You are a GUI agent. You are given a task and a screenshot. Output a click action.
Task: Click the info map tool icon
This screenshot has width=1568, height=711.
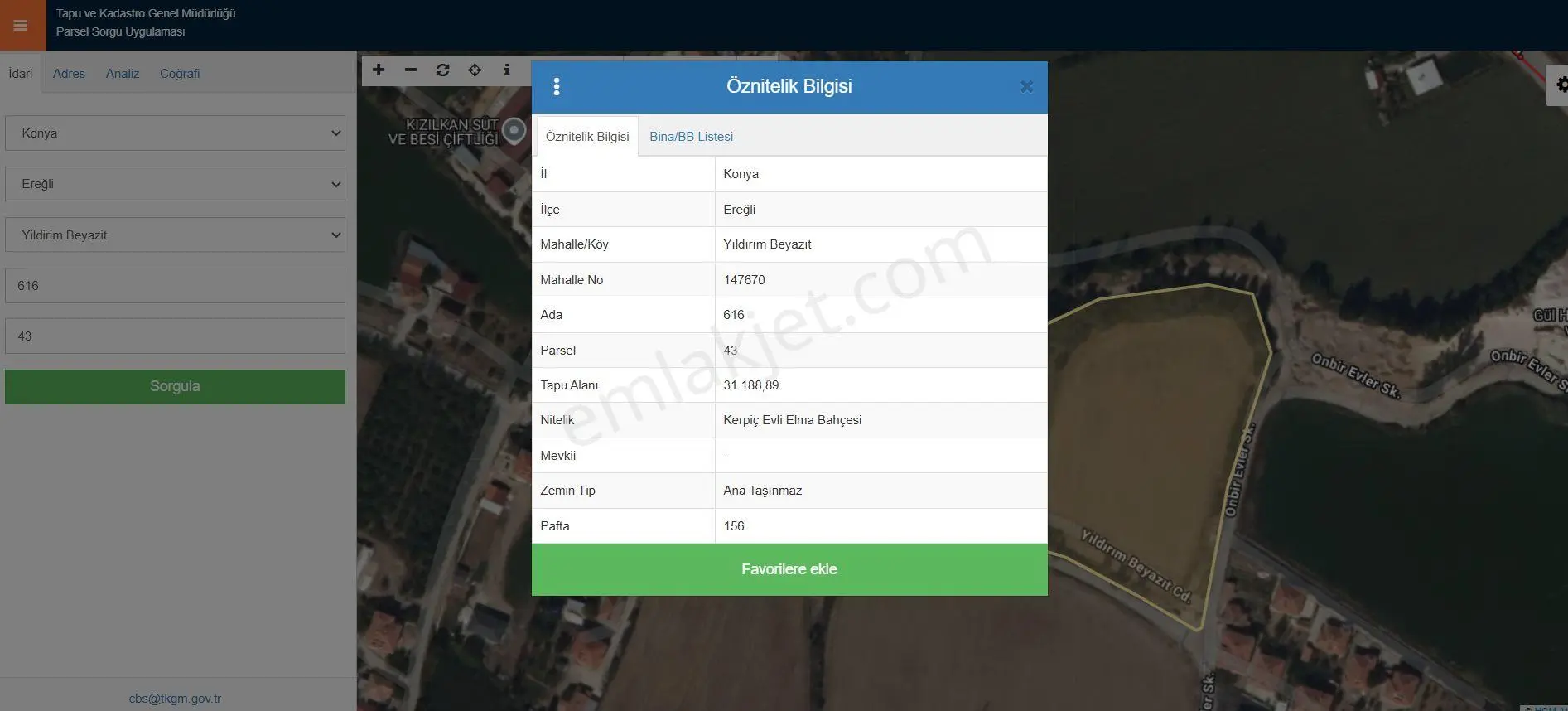pyautogui.click(x=507, y=70)
